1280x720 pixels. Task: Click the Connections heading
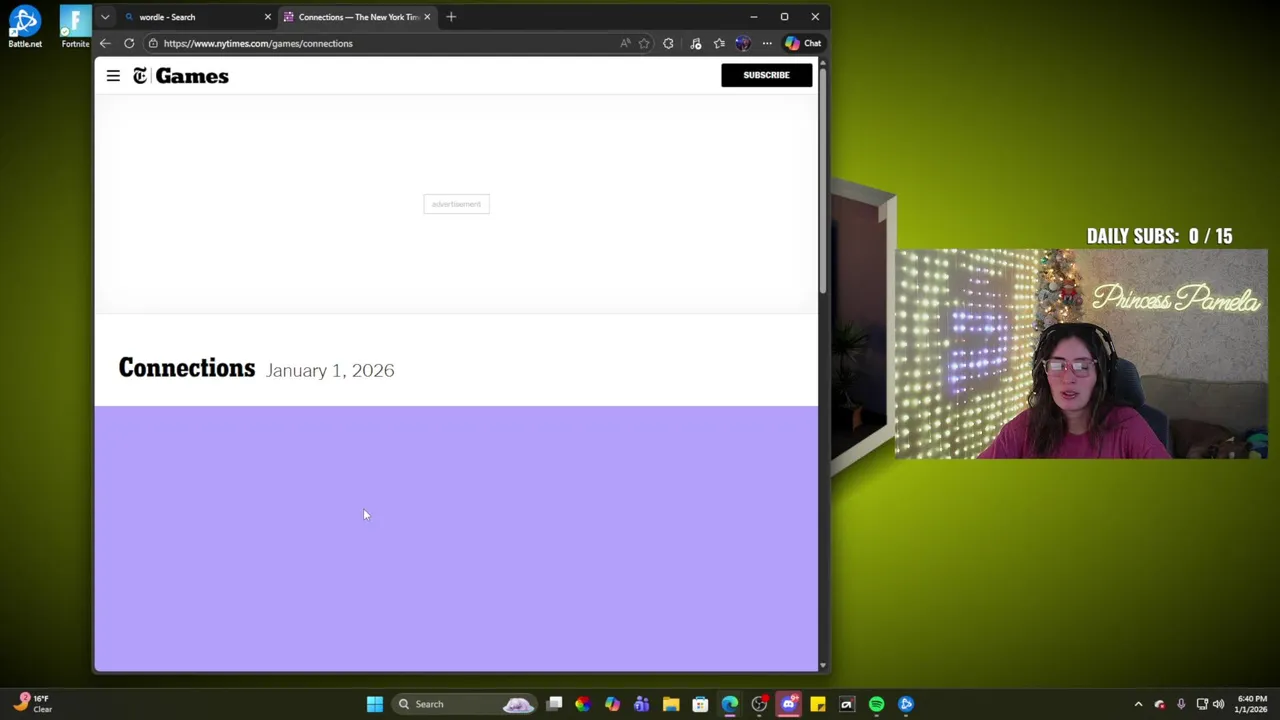pos(187,368)
